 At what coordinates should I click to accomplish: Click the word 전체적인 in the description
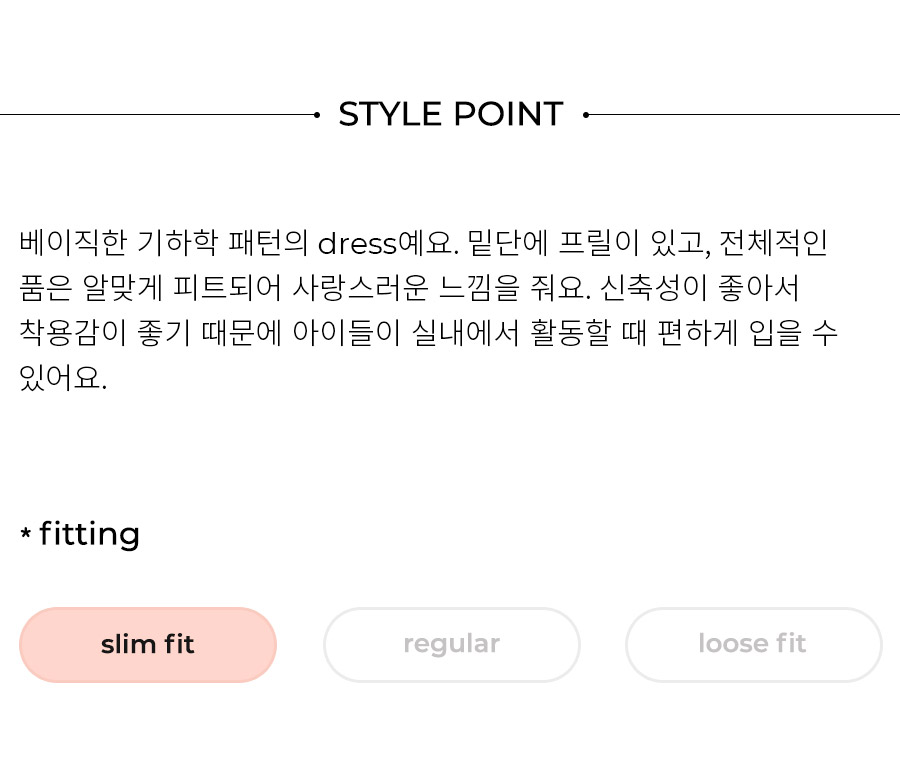(773, 243)
